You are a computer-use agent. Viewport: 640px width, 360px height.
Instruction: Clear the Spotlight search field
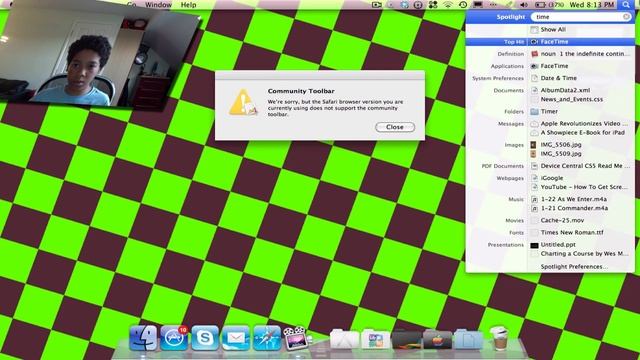pyautogui.click(x=626, y=17)
